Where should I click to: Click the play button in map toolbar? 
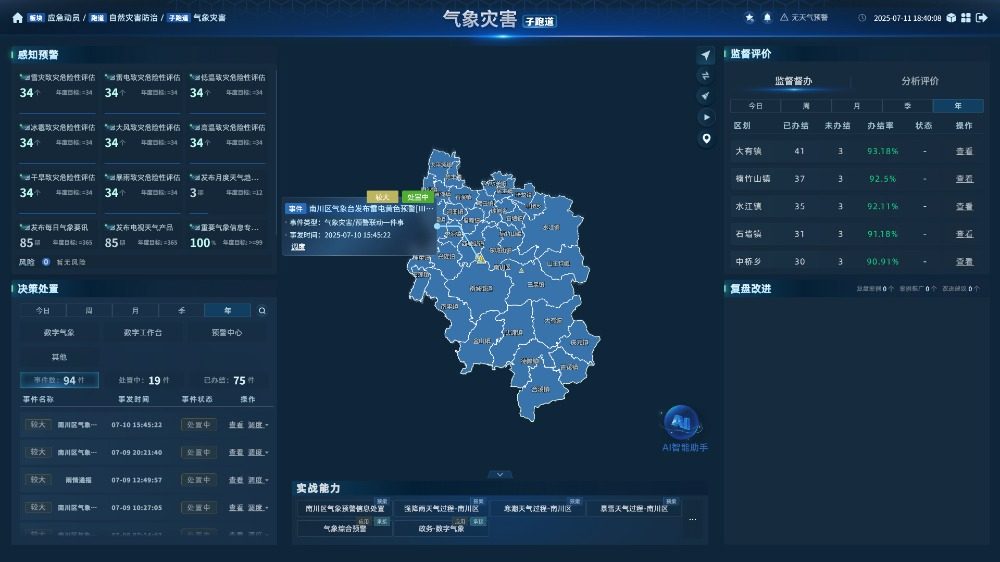tap(706, 117)
